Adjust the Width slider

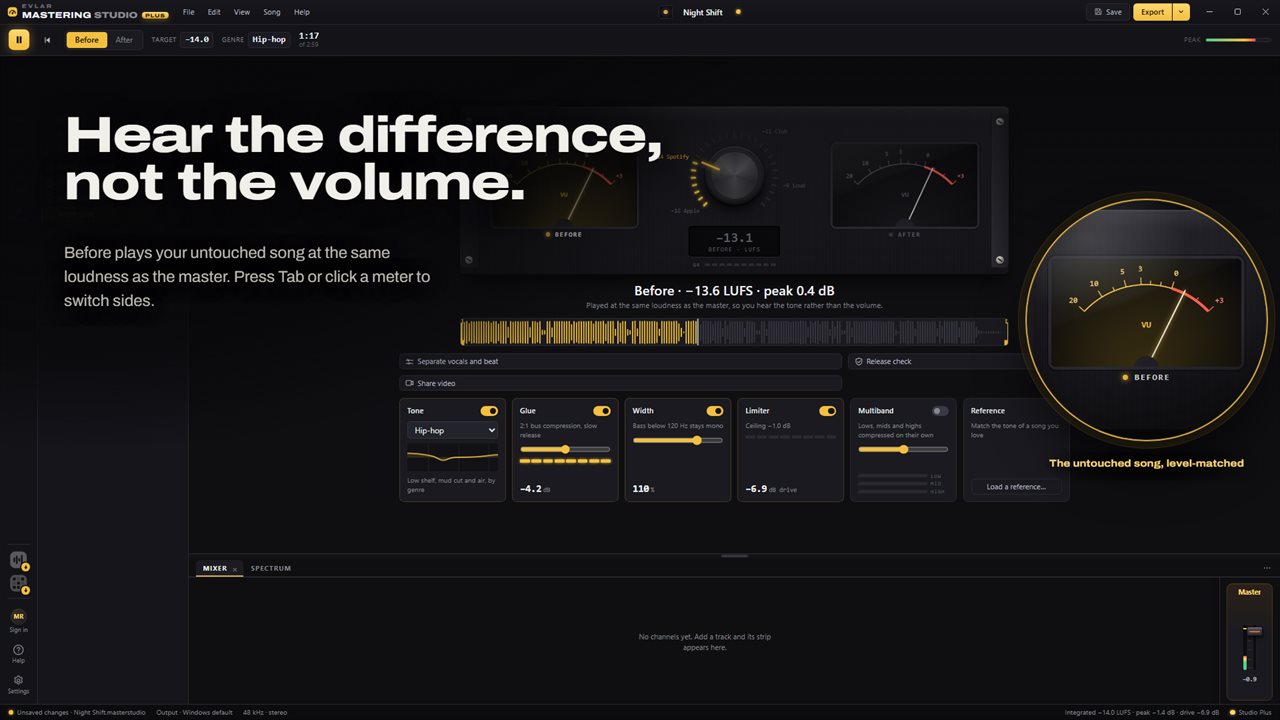(678, 440)
